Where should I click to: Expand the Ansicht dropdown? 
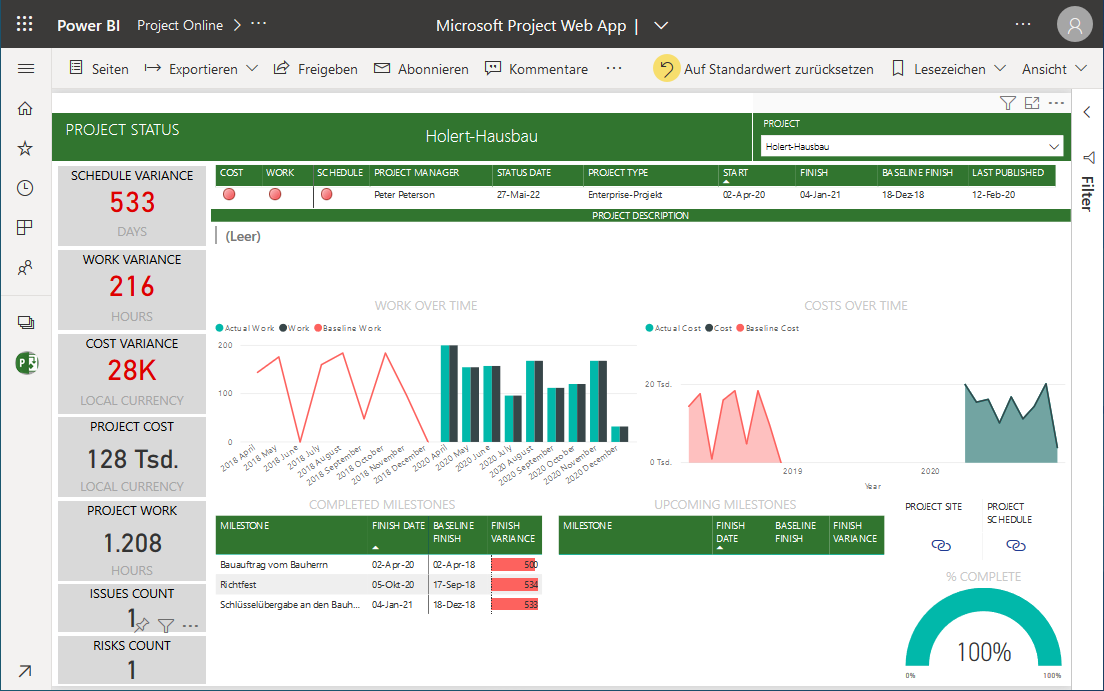(1081, 68)
